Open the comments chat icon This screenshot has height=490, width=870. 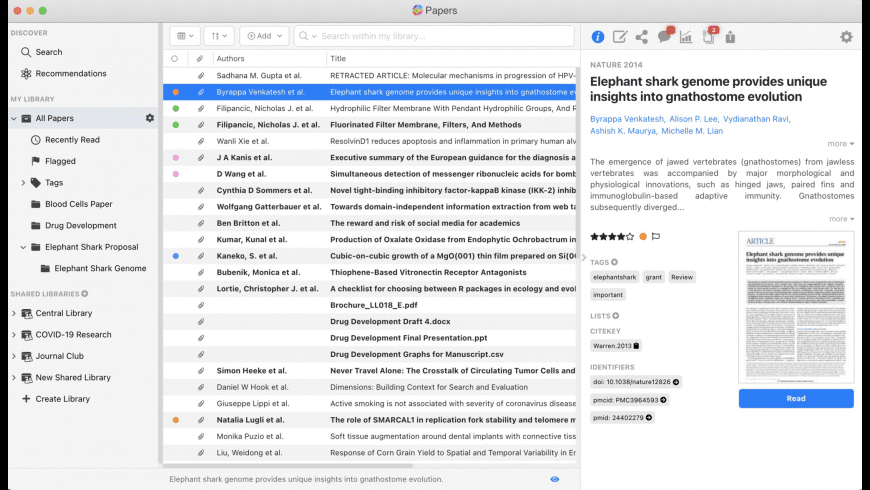(x=665, y=36)
